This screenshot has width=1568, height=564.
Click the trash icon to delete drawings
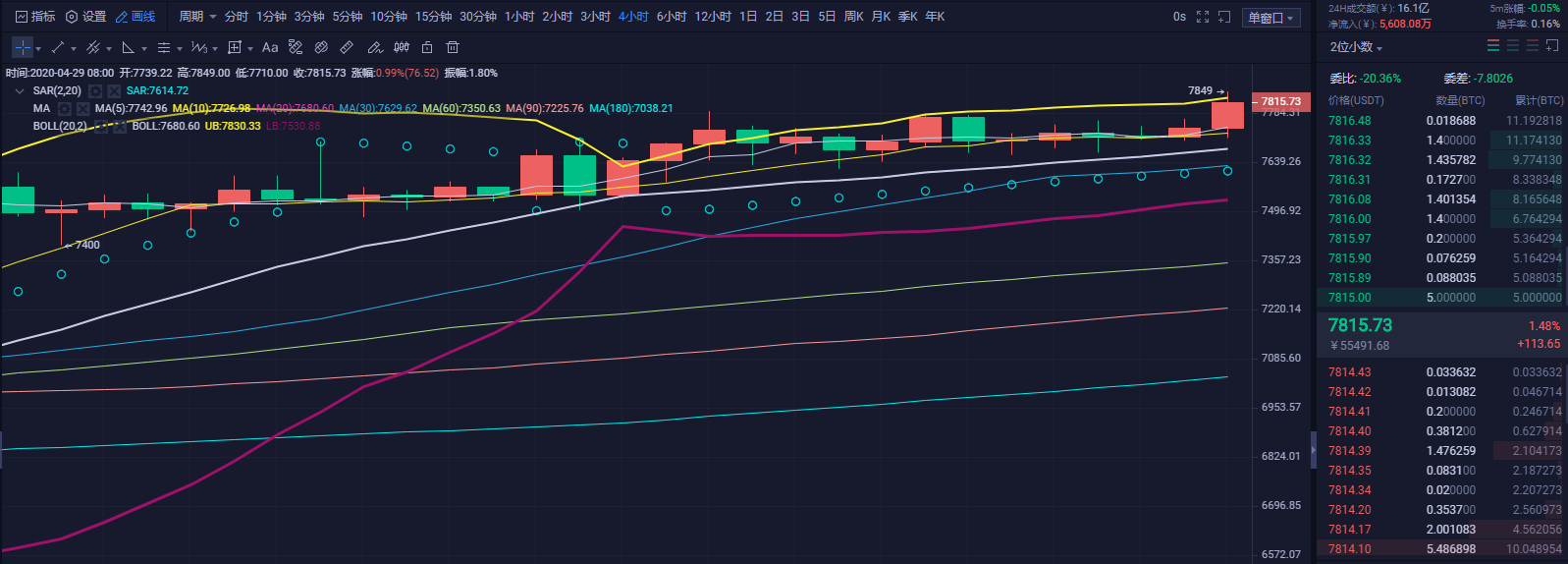pyautogui.click(x=453, y=47)
